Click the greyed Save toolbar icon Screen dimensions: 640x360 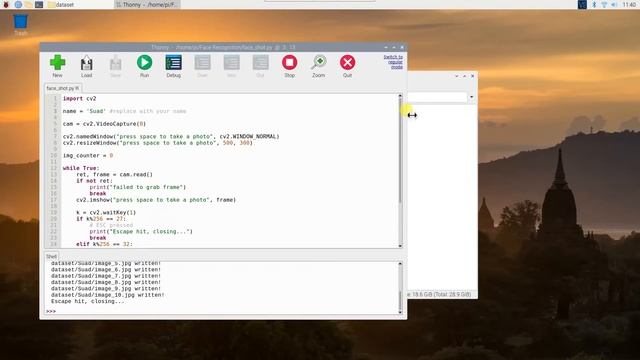coord(116,66)
